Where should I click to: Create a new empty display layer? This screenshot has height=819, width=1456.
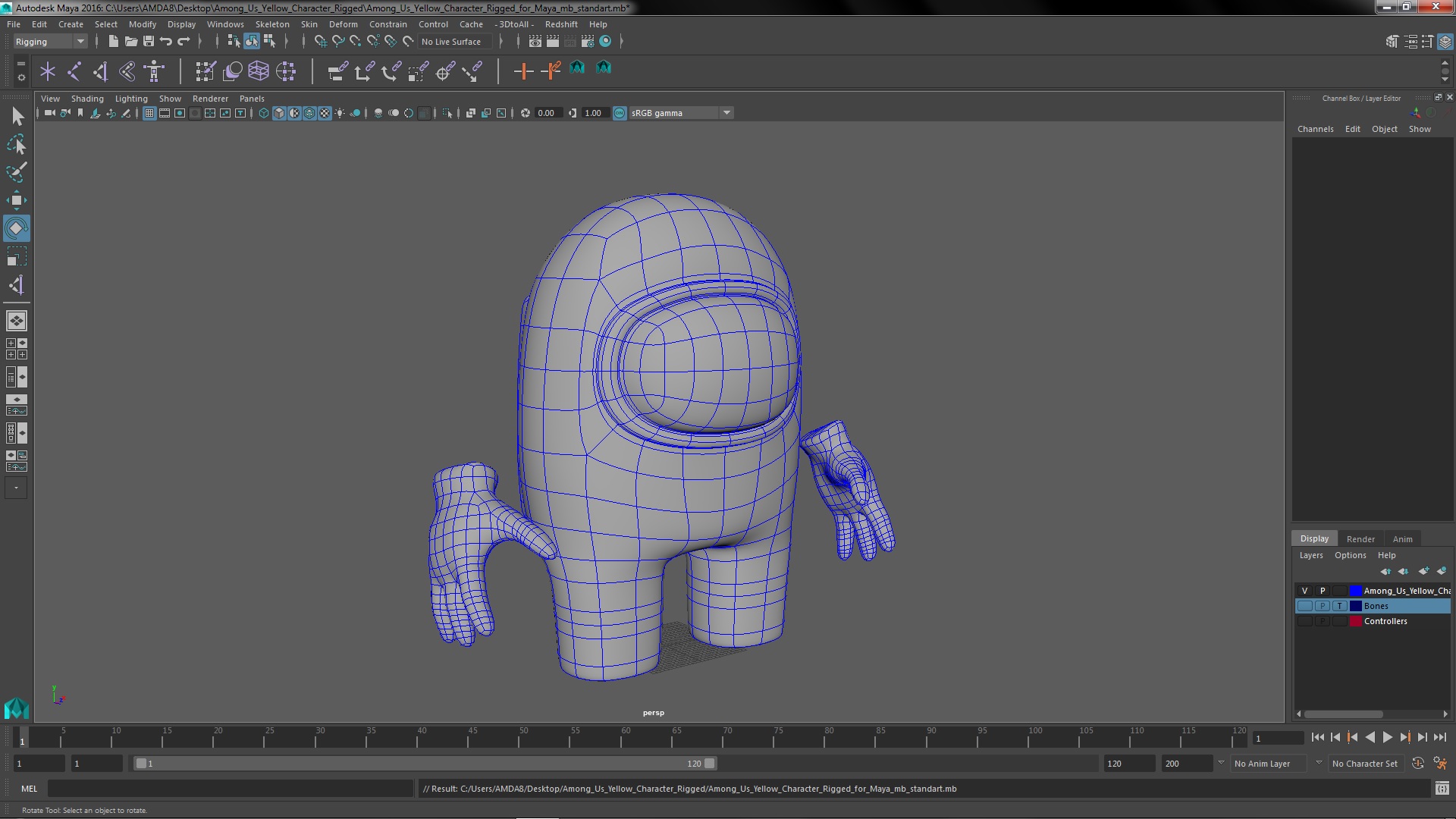pos(1423,571)
